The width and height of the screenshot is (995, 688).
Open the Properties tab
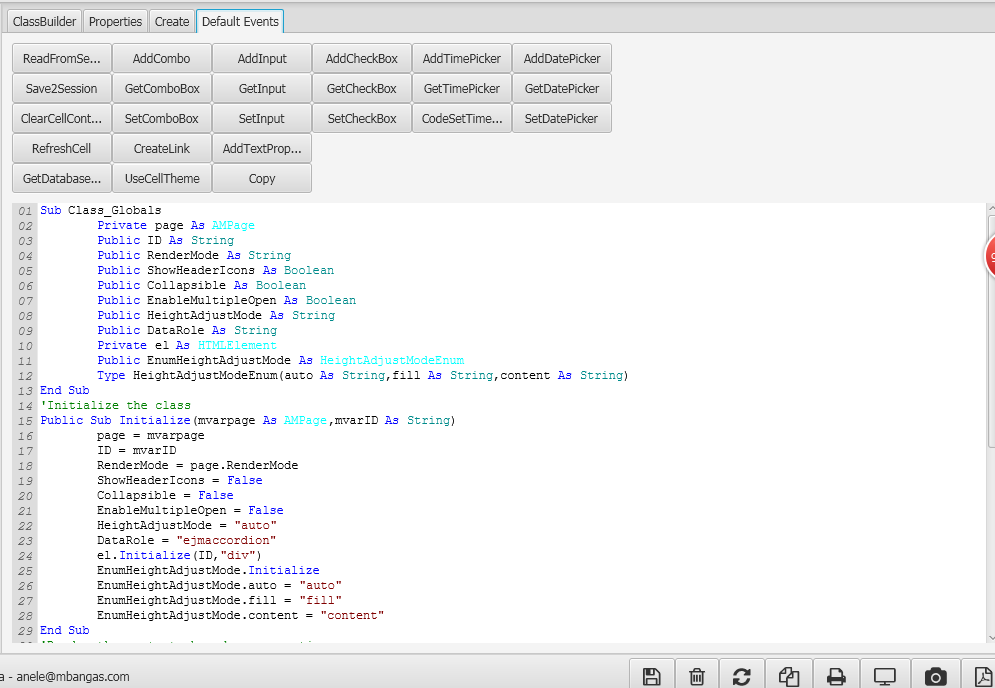point(116,21)
